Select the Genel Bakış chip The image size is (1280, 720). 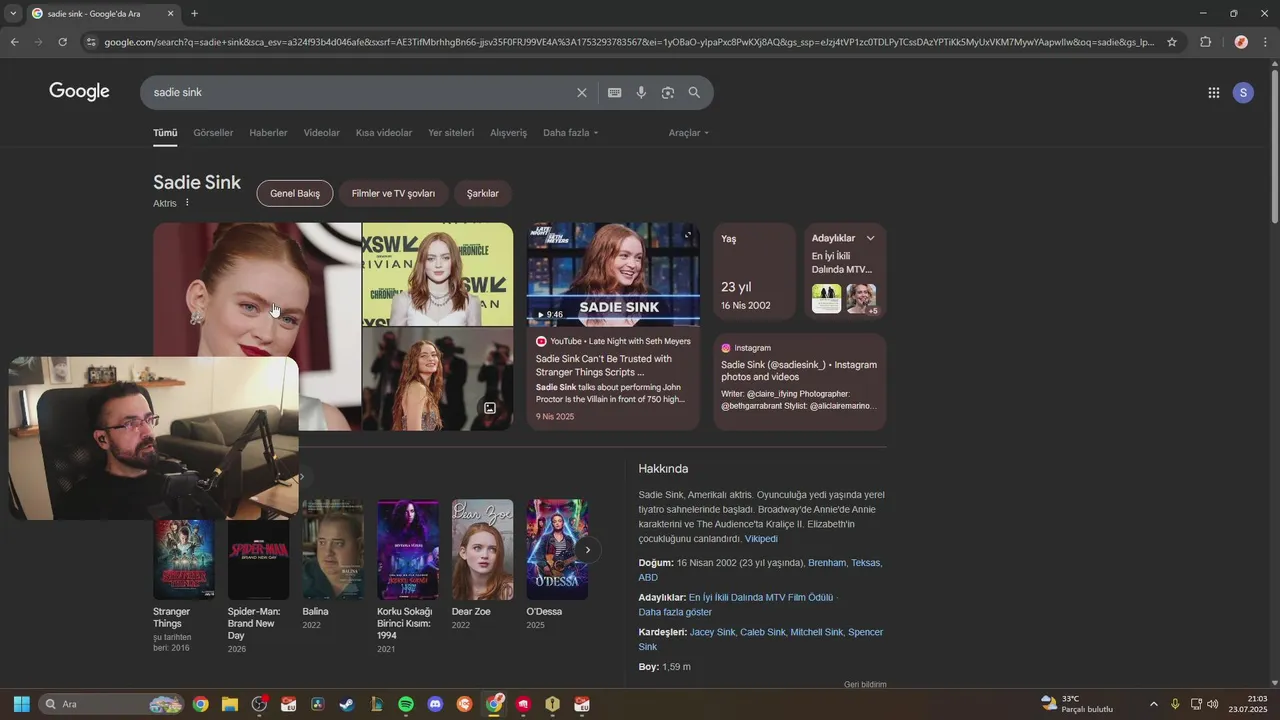[x=295, y=193]
